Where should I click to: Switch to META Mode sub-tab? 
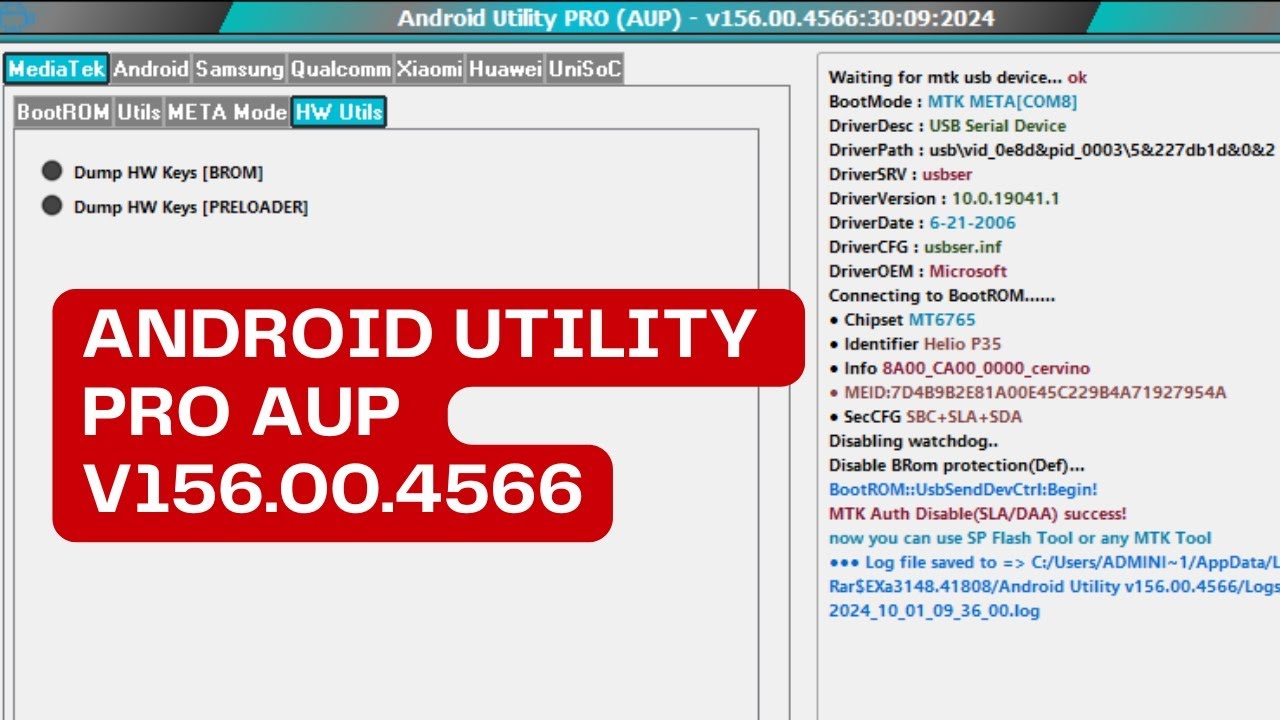click(227, 112)
